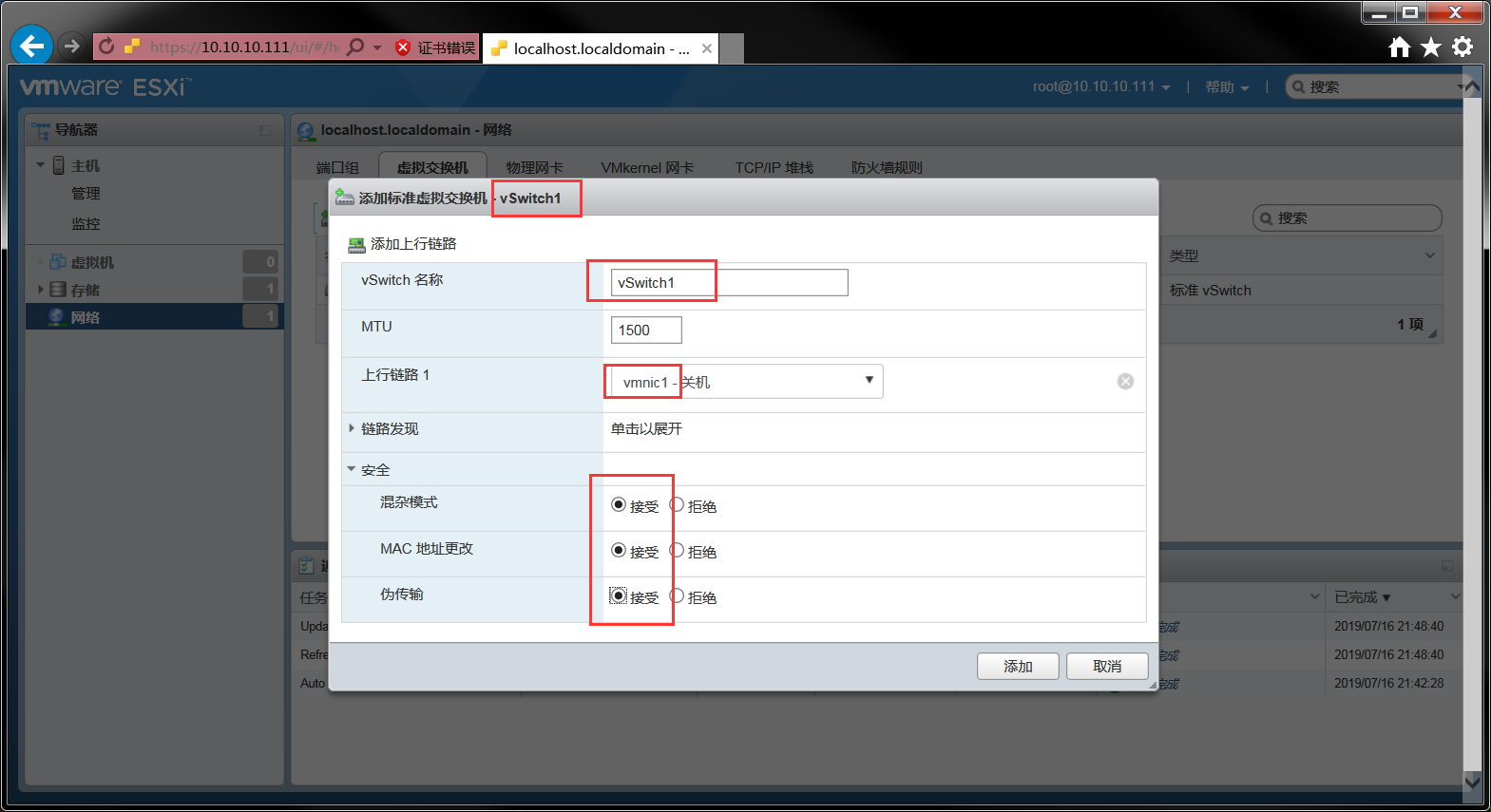Collapse the host tree node

coord(41,165)
